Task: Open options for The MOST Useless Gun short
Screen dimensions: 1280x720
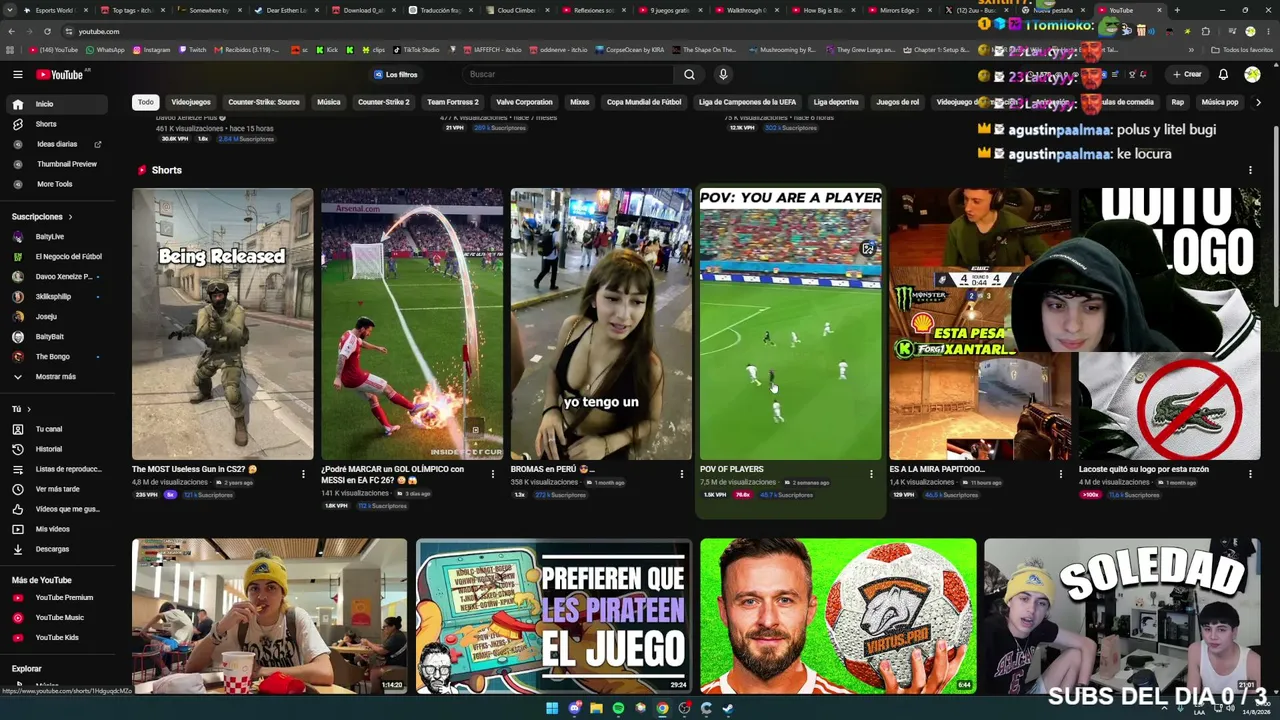Action: [303, 474]
